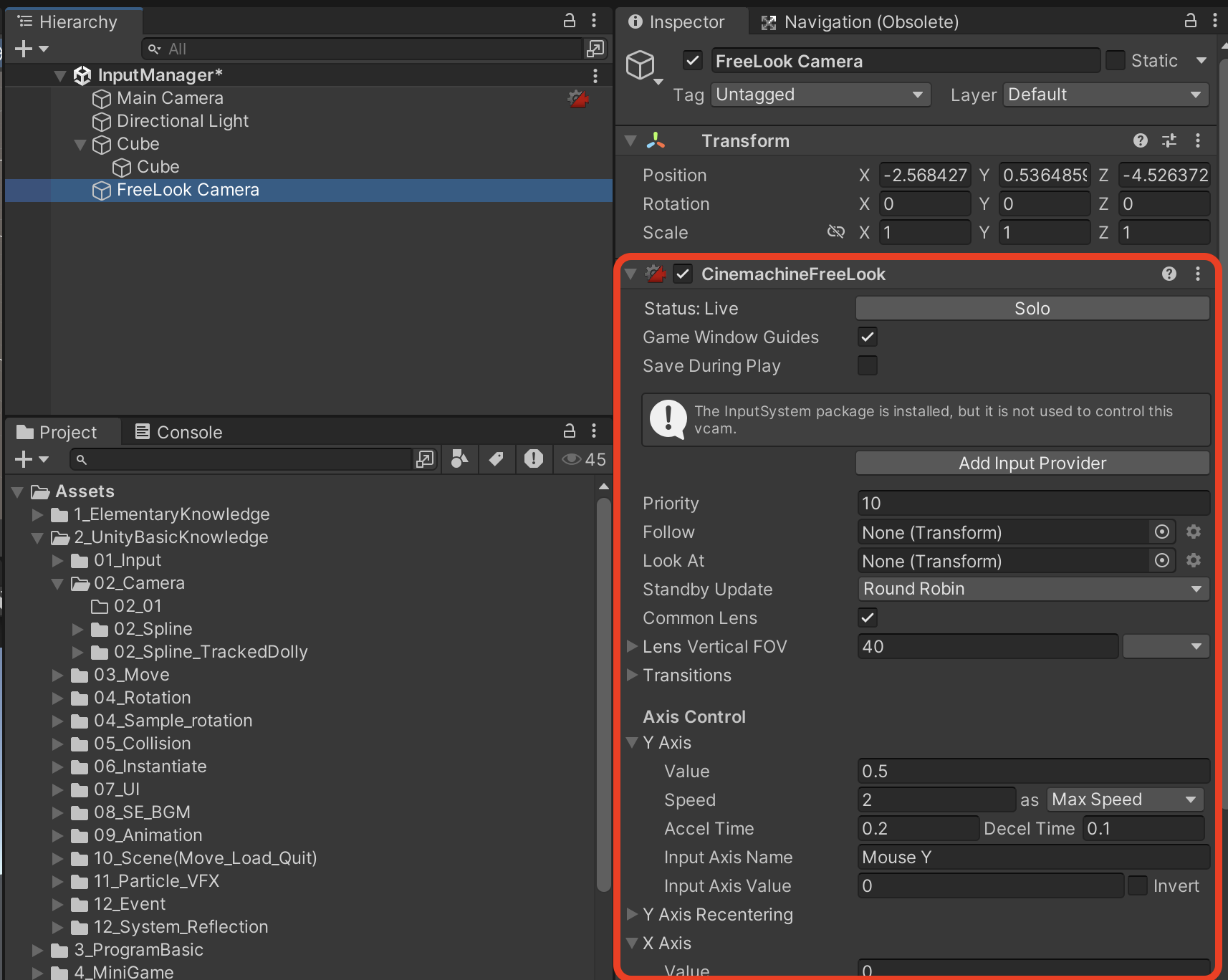
Task: Disable Game Window Guides checkbox
Action: tap(867, 337)
